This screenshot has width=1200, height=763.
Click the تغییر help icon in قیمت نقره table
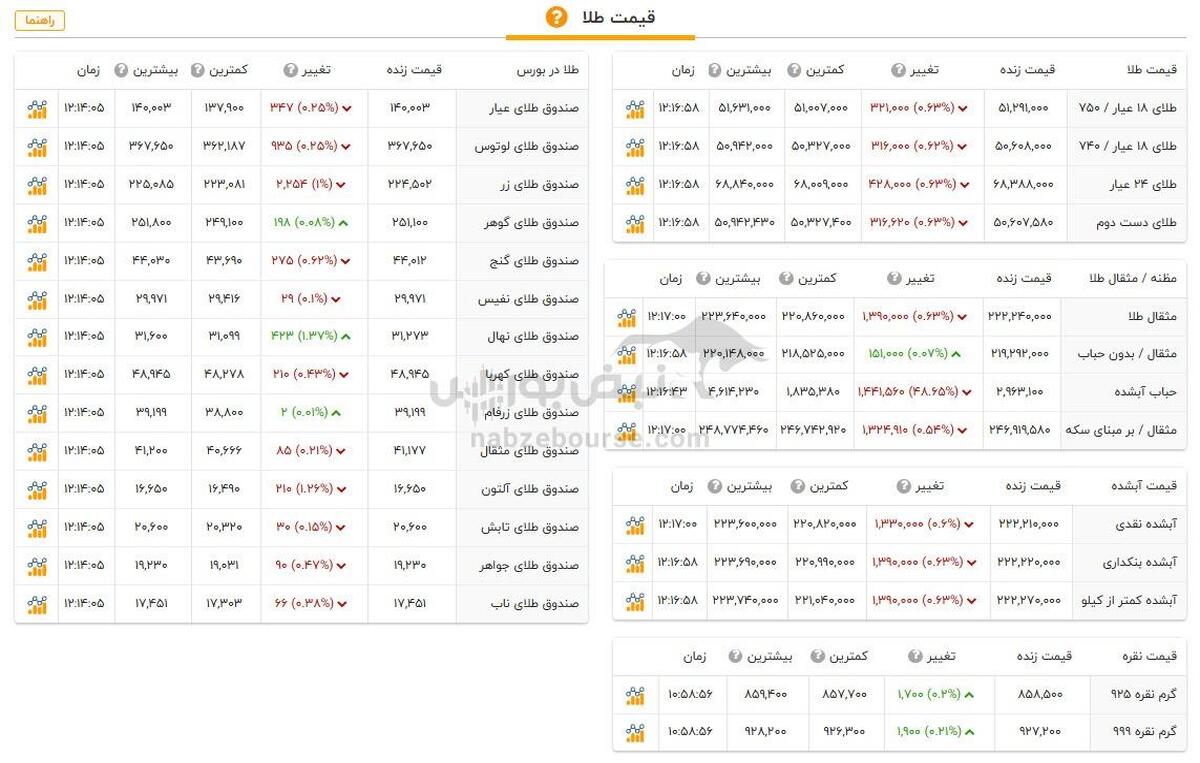click(x=915, y=657)
